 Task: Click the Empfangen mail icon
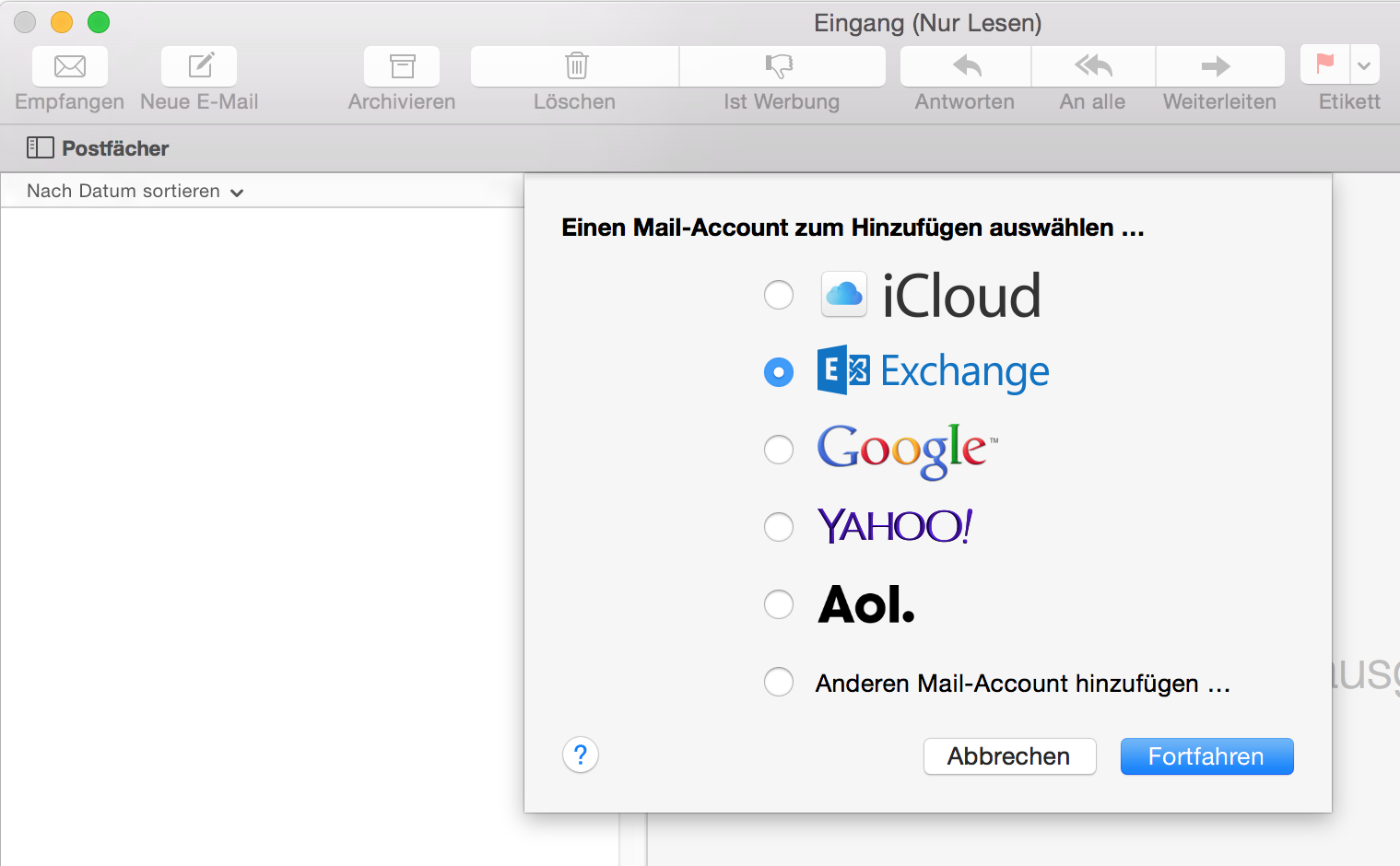coord(69,66)
